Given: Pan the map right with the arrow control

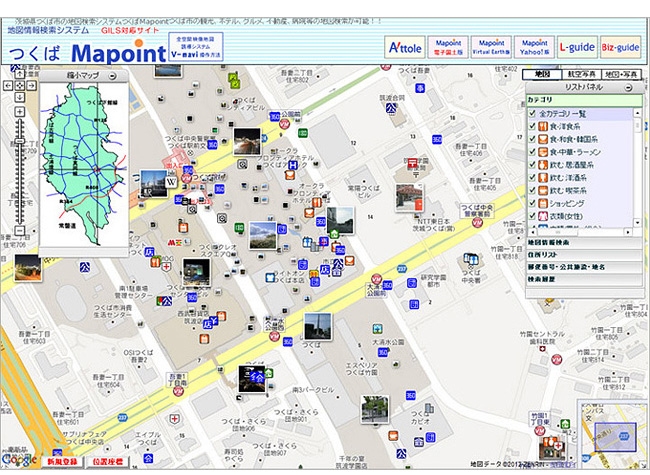Looking at the screenshot, I should [31, 86].
